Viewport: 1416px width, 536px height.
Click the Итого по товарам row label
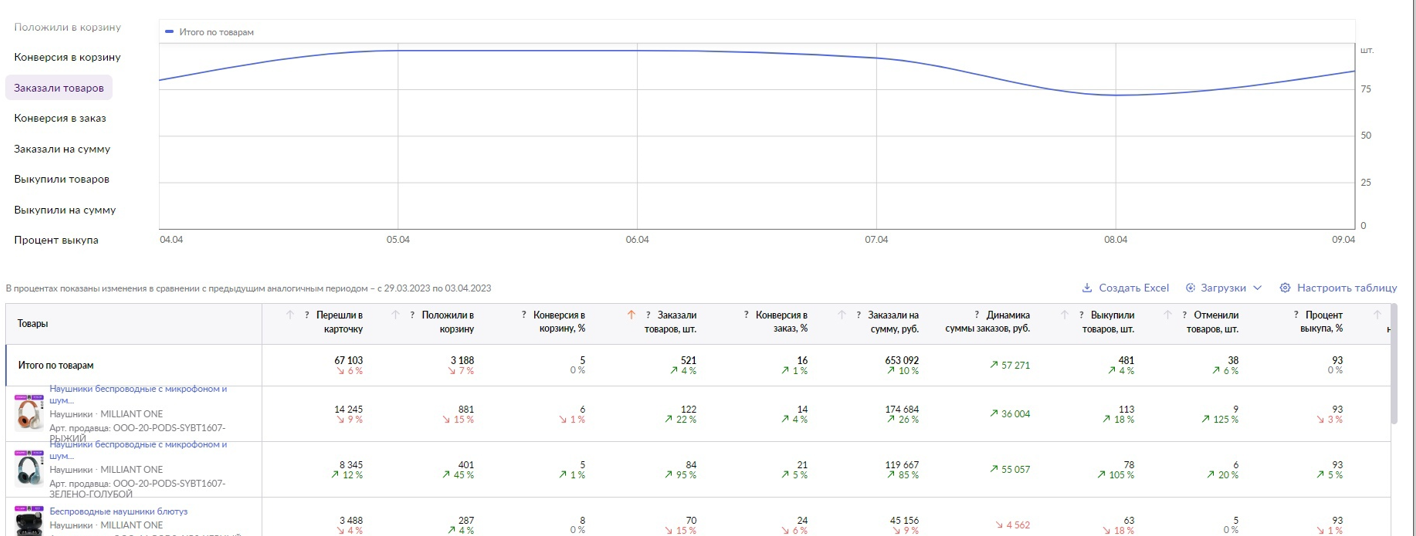(56, 365)
